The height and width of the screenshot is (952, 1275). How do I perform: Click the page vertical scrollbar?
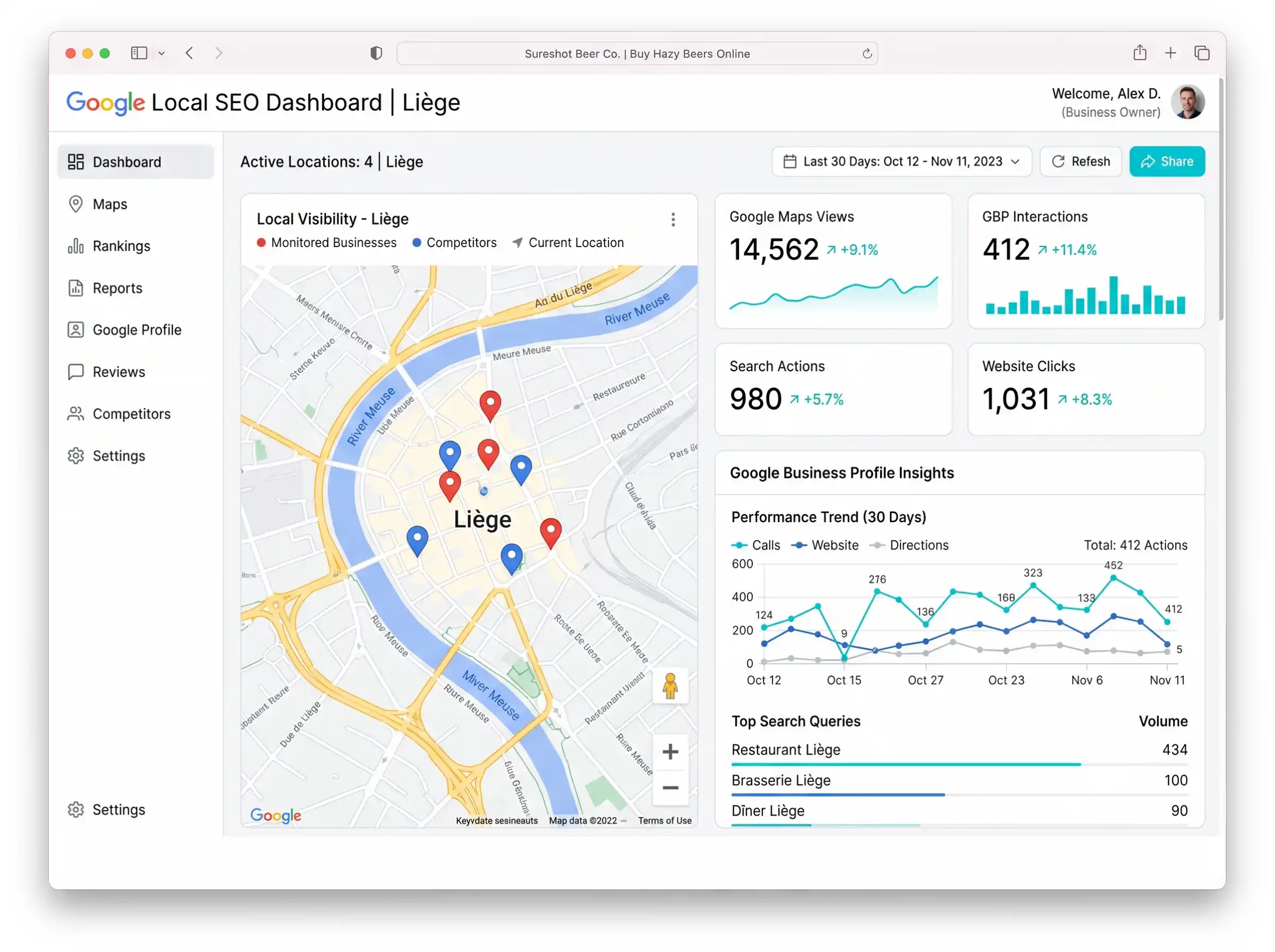(1221, 199)
